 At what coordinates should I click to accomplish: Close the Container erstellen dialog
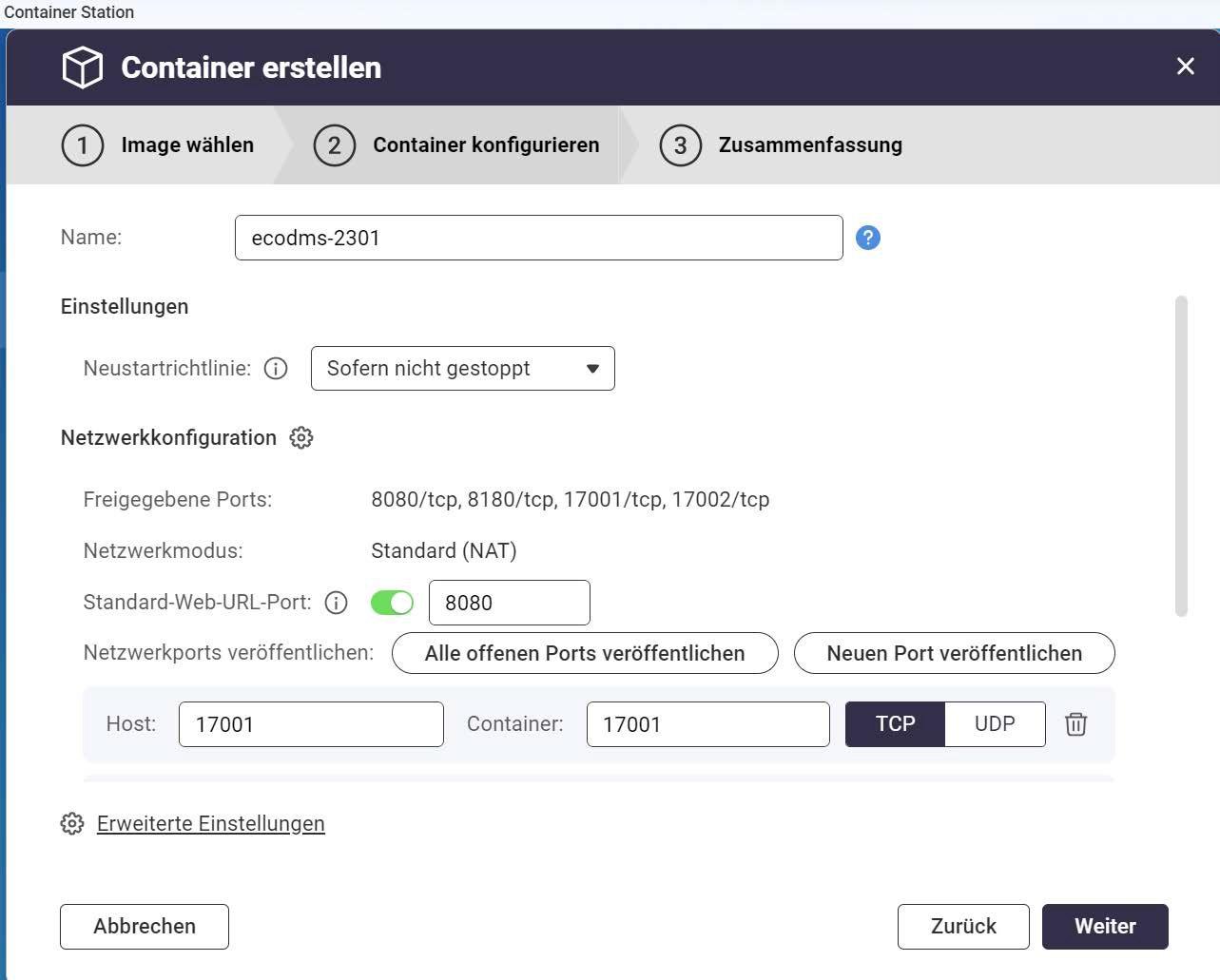(1185, 67)
